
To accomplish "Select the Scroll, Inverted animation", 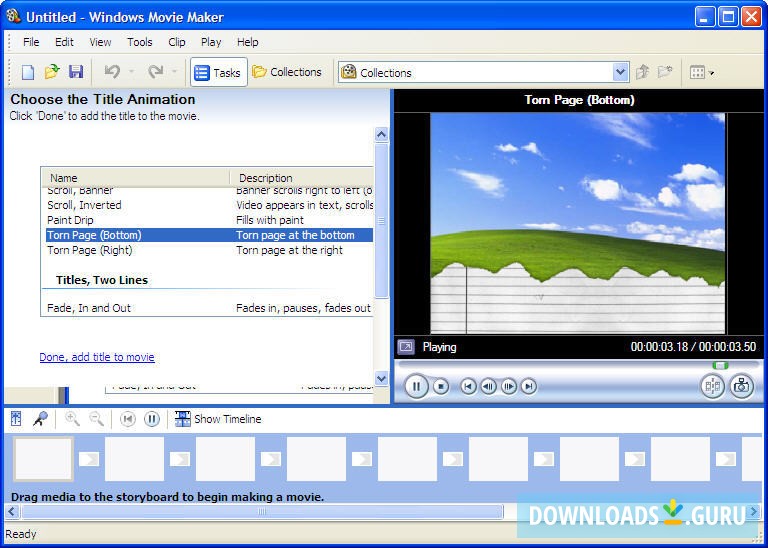I will click(x=209, y=205).
